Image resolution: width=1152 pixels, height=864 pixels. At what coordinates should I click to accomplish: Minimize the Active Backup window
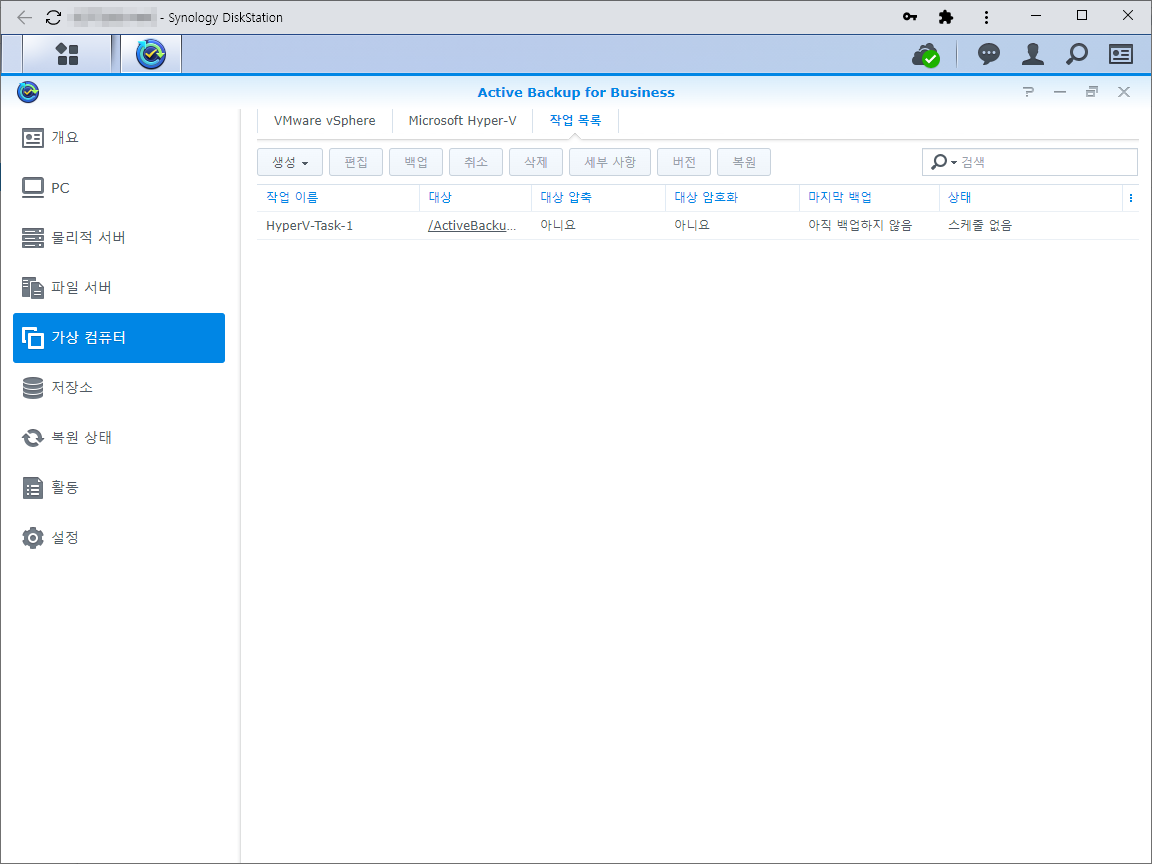pos(1059,92)
